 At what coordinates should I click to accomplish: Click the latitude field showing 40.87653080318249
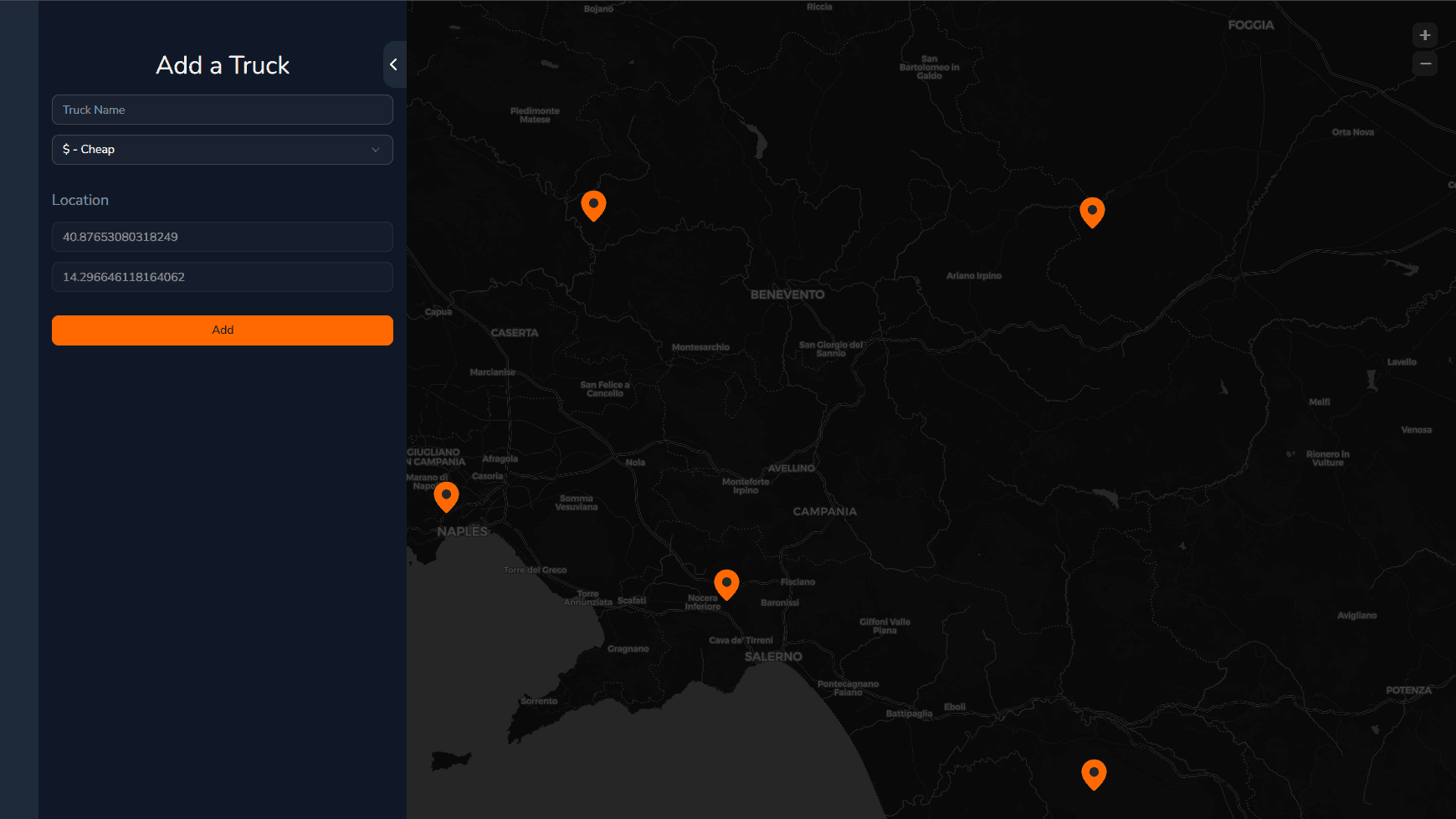[x=223, y=237]
